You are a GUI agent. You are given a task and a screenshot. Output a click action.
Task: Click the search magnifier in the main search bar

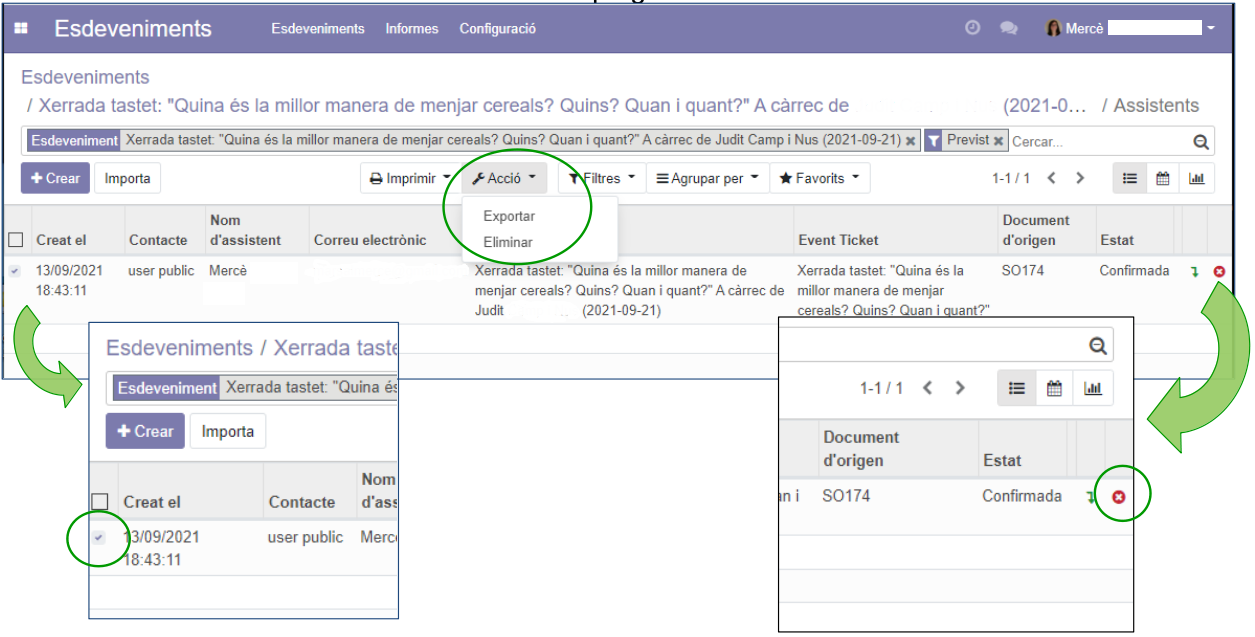[1201, 142]
